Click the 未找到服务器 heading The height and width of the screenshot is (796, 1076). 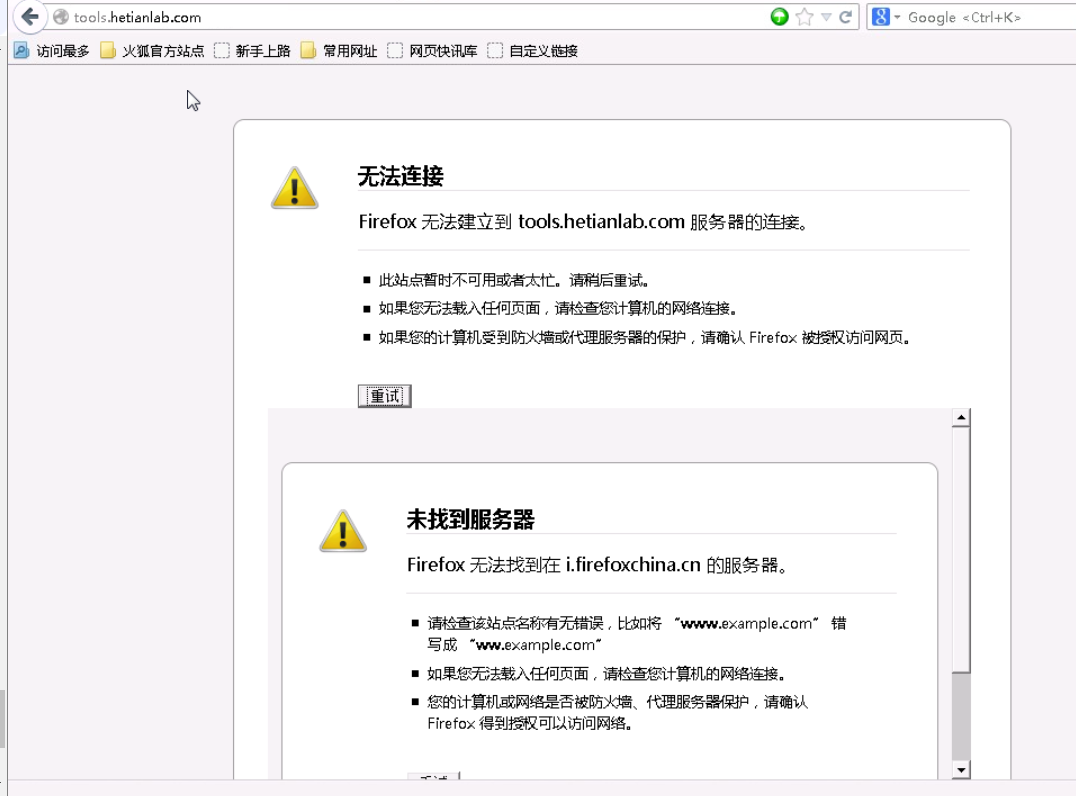470,519
